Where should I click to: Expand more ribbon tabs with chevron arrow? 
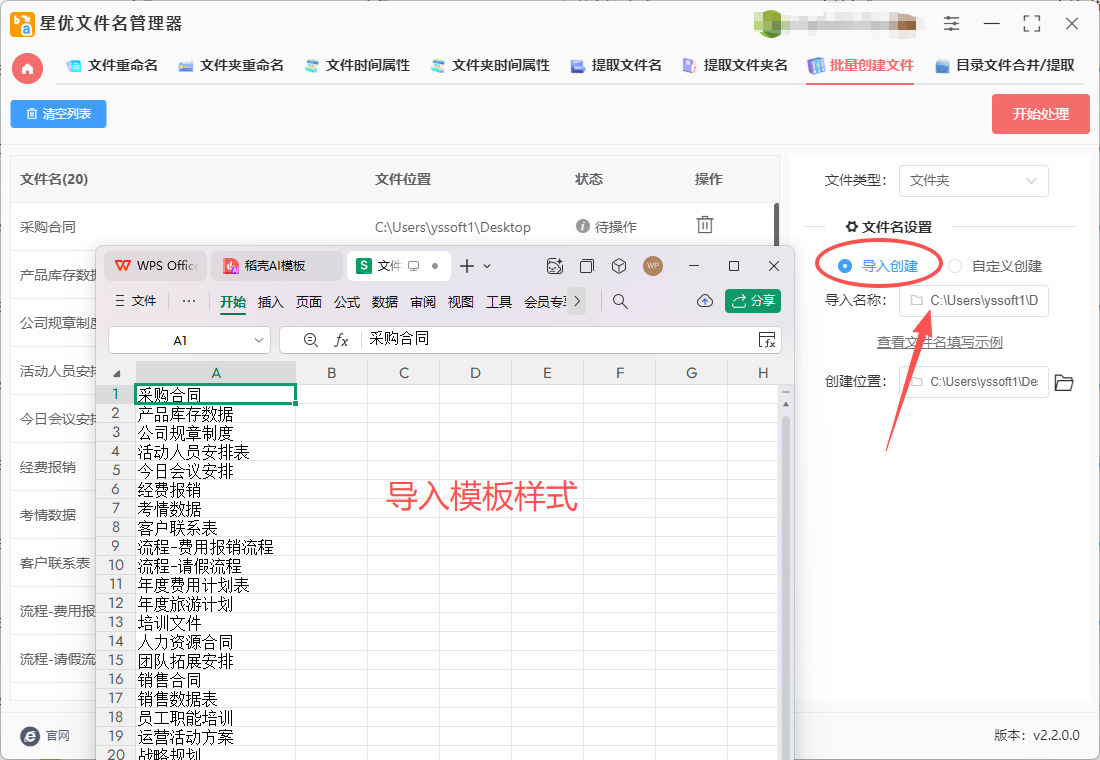[576, 301]
